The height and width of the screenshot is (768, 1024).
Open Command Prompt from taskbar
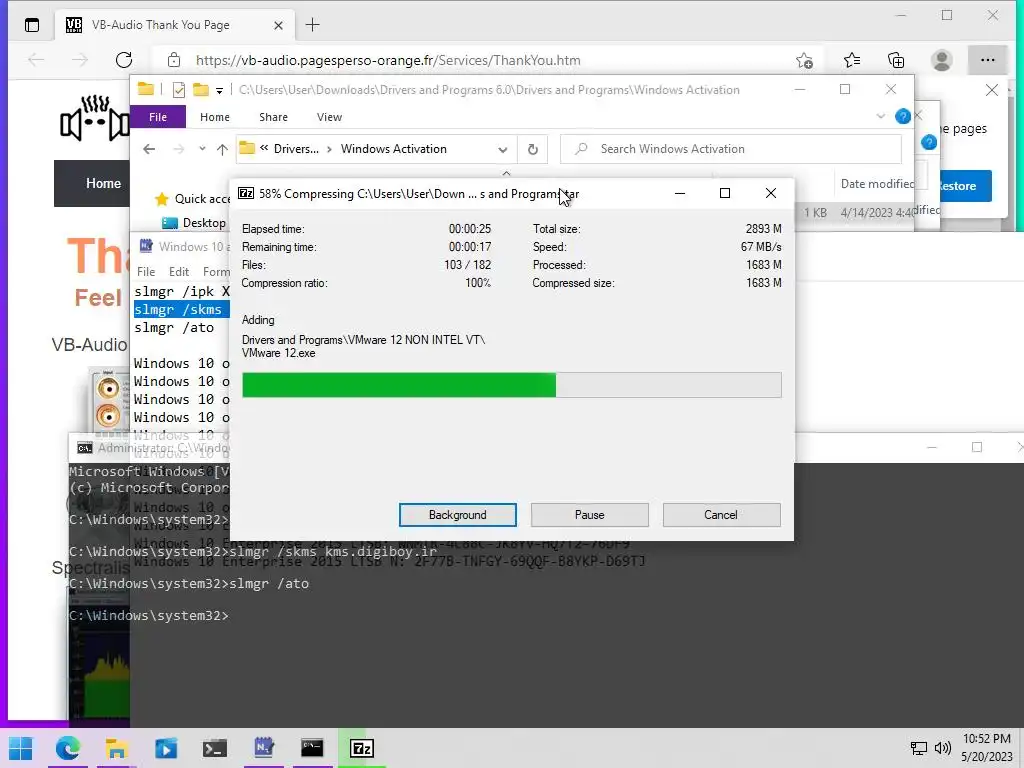[x=312, y=748]
